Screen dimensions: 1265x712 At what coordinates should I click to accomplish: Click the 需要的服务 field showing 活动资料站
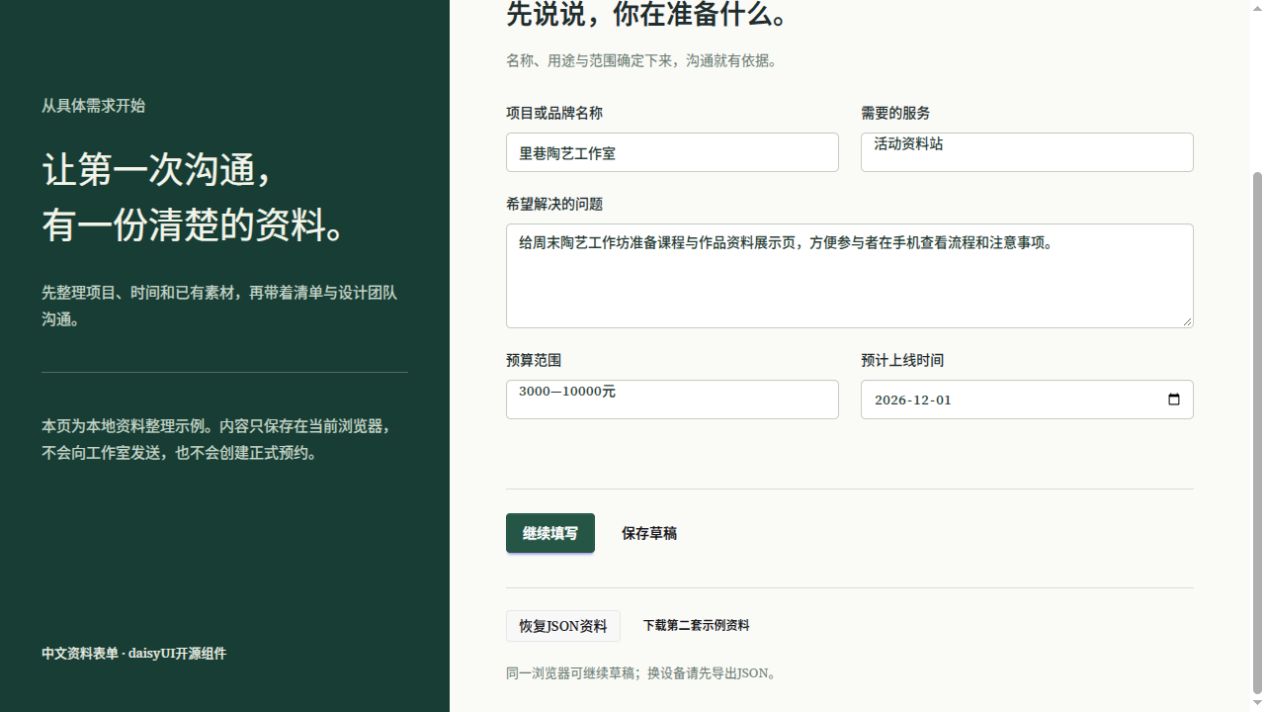coord(1027,152)
